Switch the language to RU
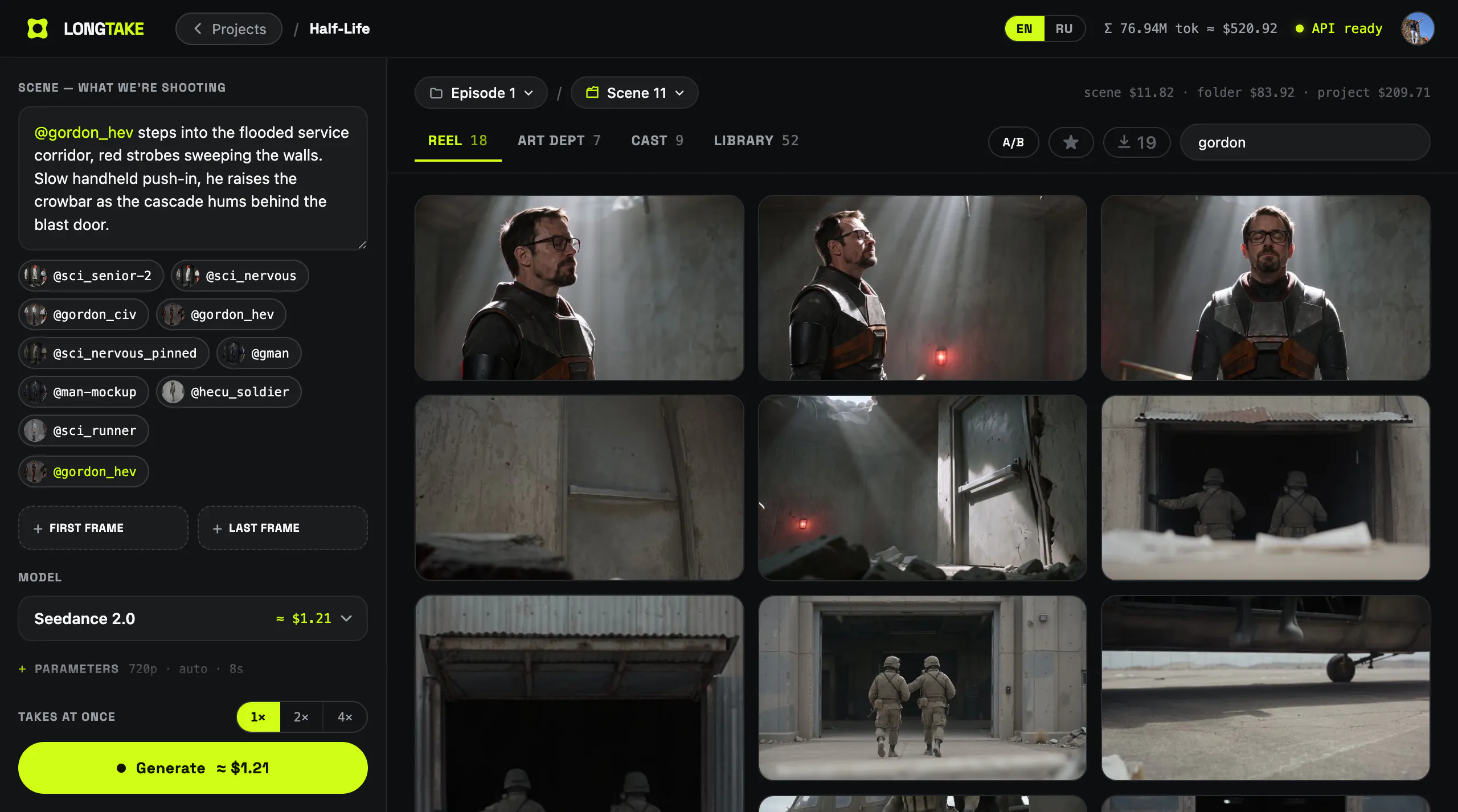Image resolution: width=1458 pixels, height=812 pixels. [x=1064, y=28]
